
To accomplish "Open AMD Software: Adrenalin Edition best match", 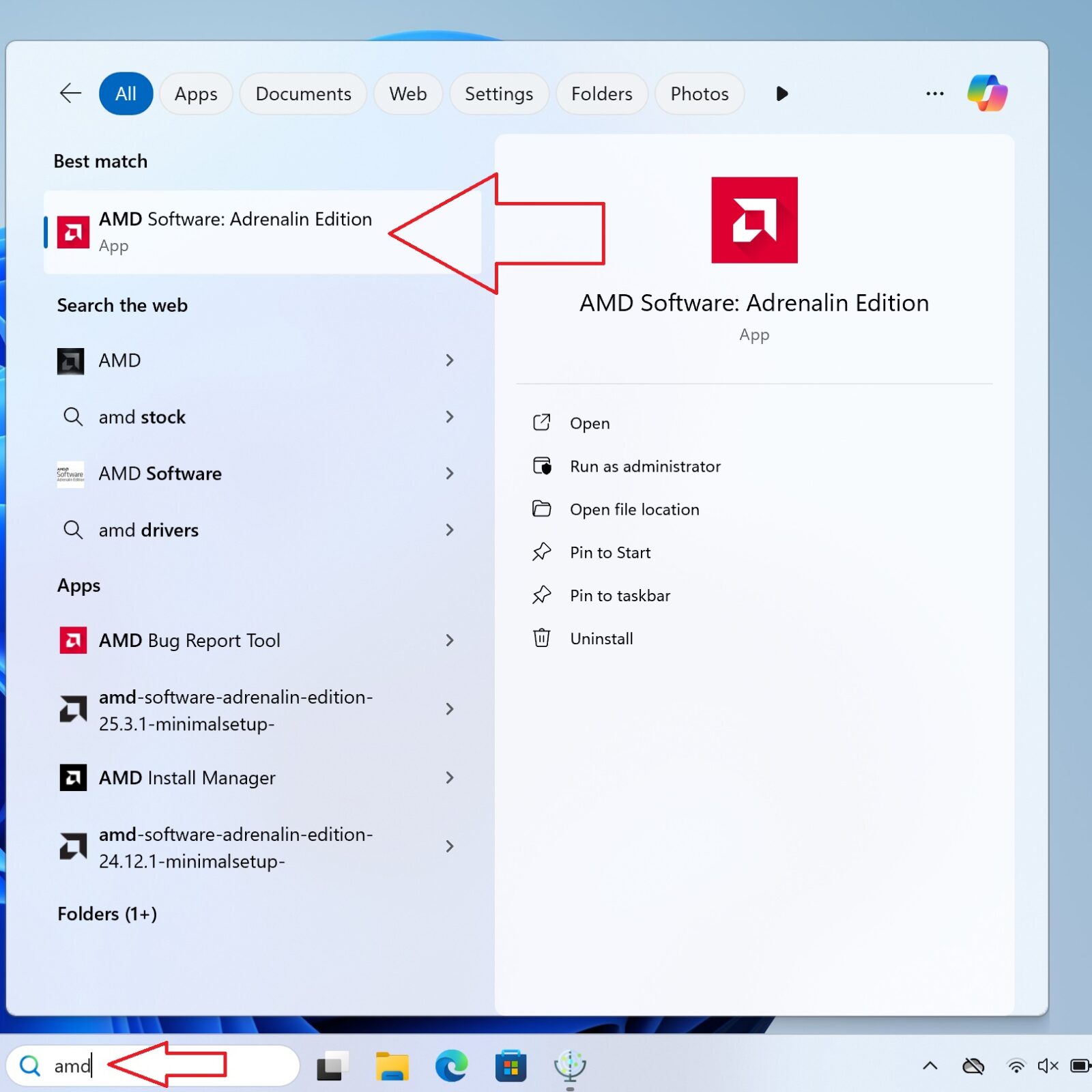I will point(235,232).
